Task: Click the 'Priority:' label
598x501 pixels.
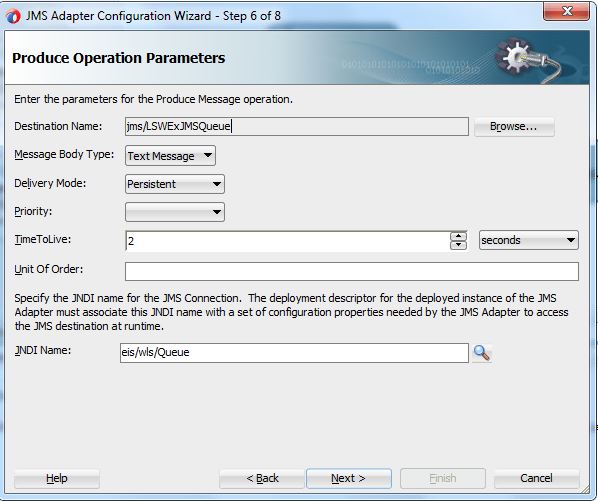Action: 33,211
